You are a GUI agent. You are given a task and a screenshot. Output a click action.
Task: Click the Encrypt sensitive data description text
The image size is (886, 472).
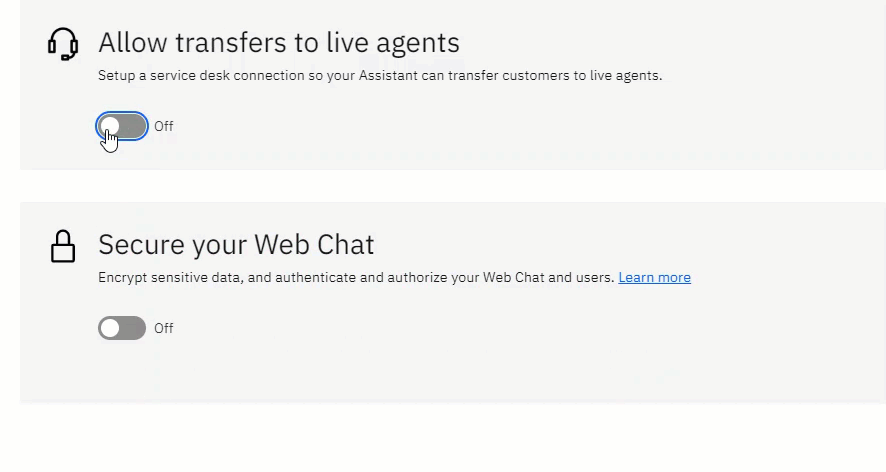click(356, 278)
